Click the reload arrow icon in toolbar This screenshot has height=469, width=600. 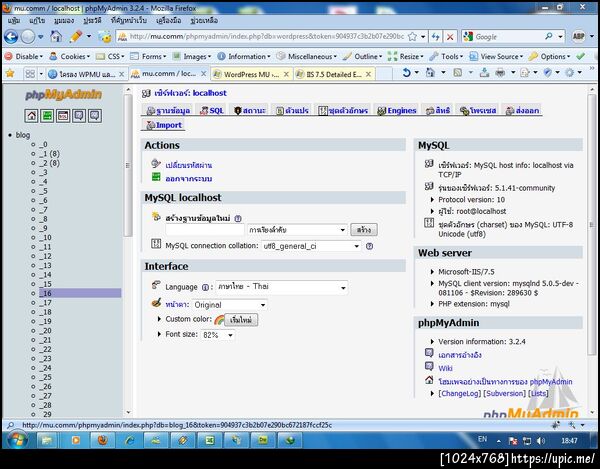(x=406, y=72)
